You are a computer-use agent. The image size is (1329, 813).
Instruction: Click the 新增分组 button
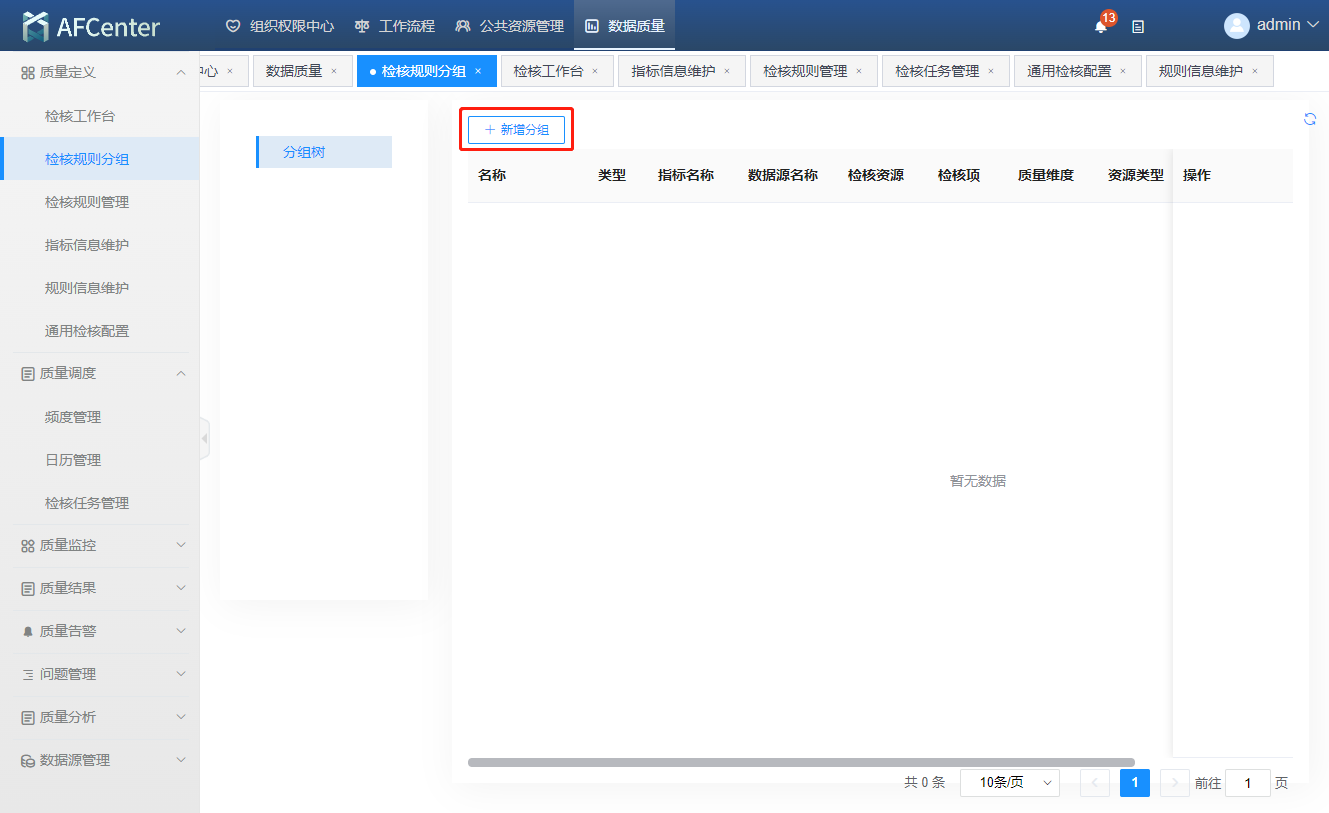pyautogui.click(x=517, y=130)
